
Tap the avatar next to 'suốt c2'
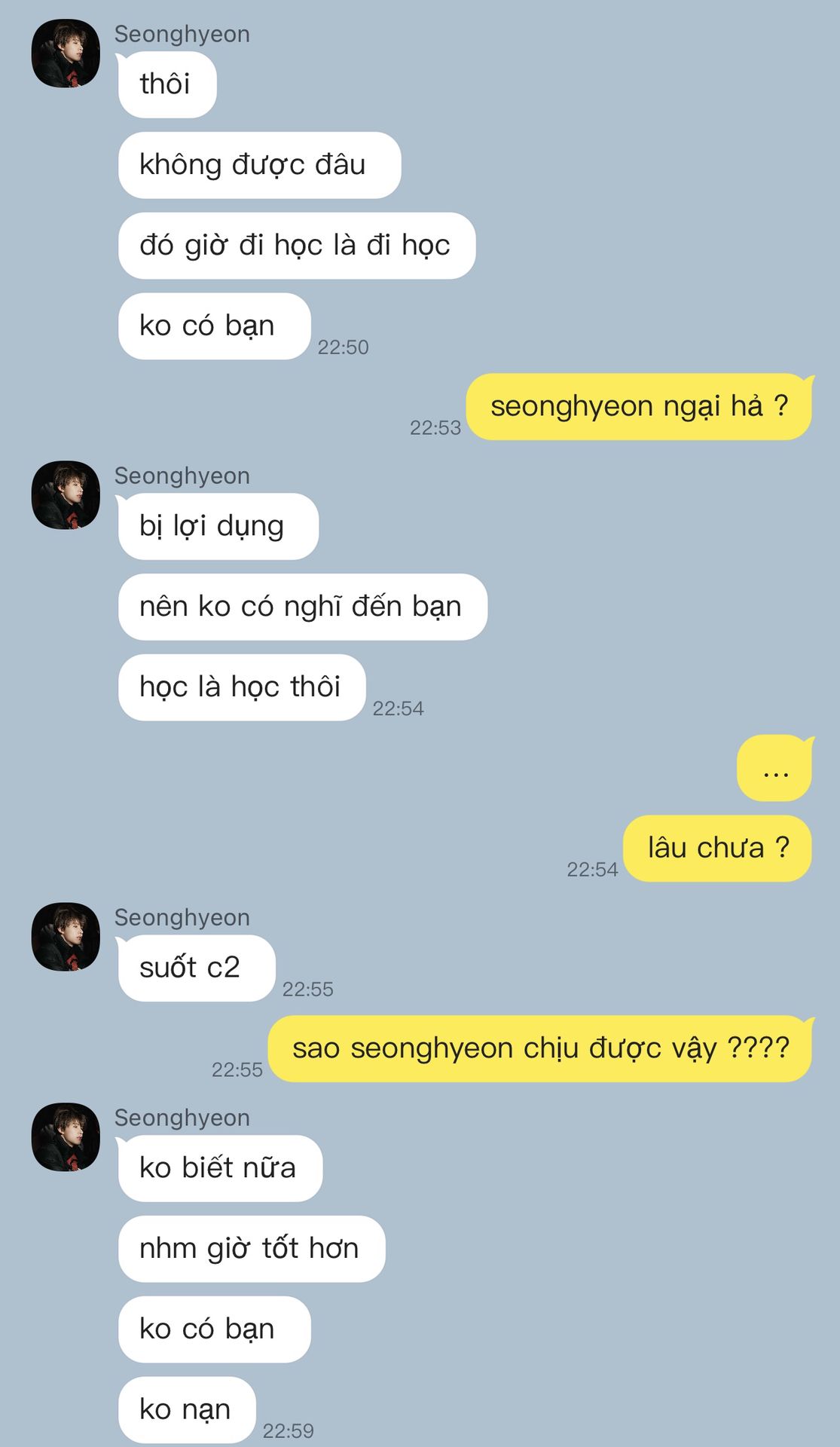[x=66, y=937]
